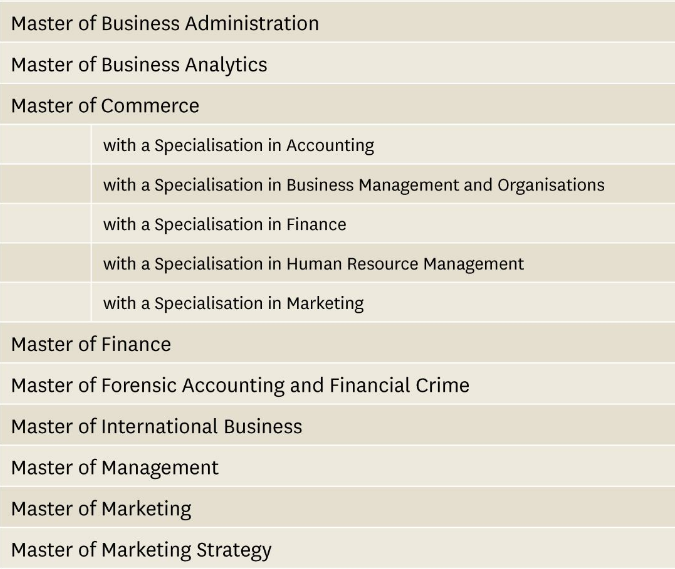Open Human Resource Management specialisation

[x=313, y=264]
